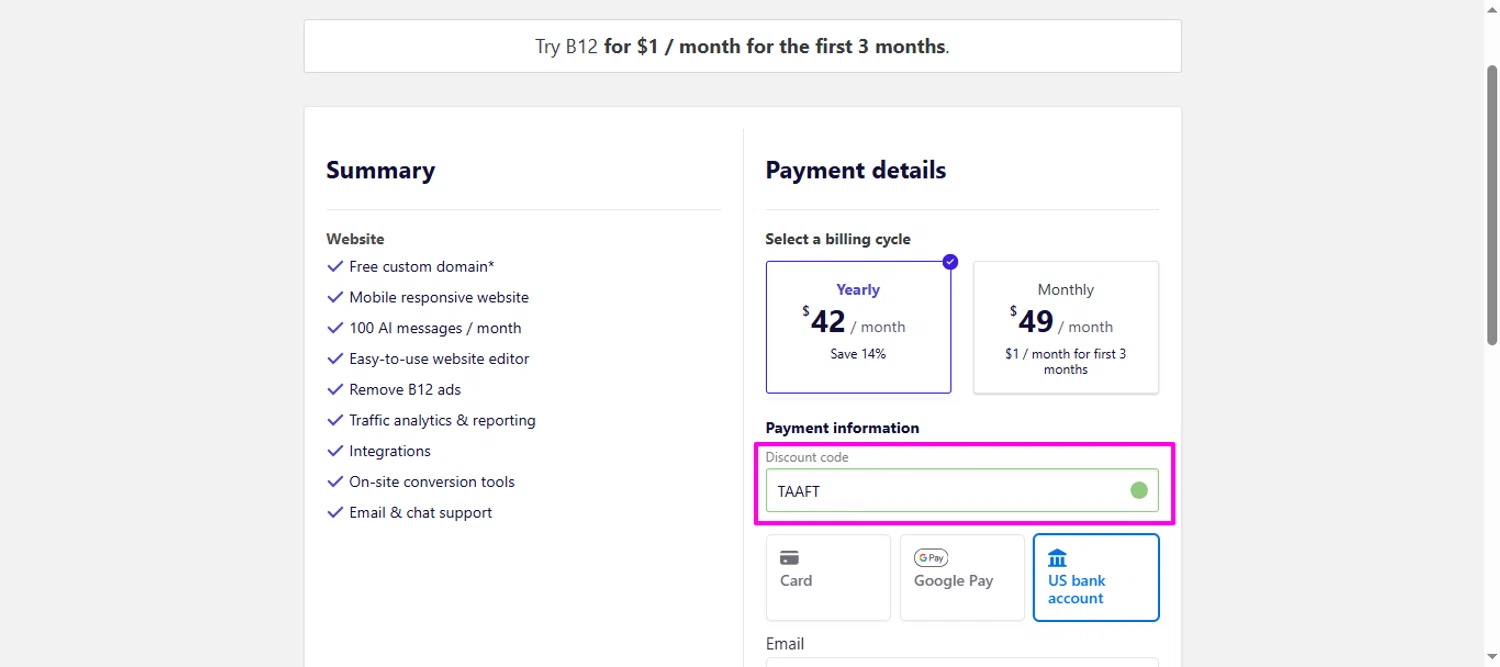Choose the US bank account payment method
The height and width of the screenshot is (667, 1500).
pos(1096,577)
